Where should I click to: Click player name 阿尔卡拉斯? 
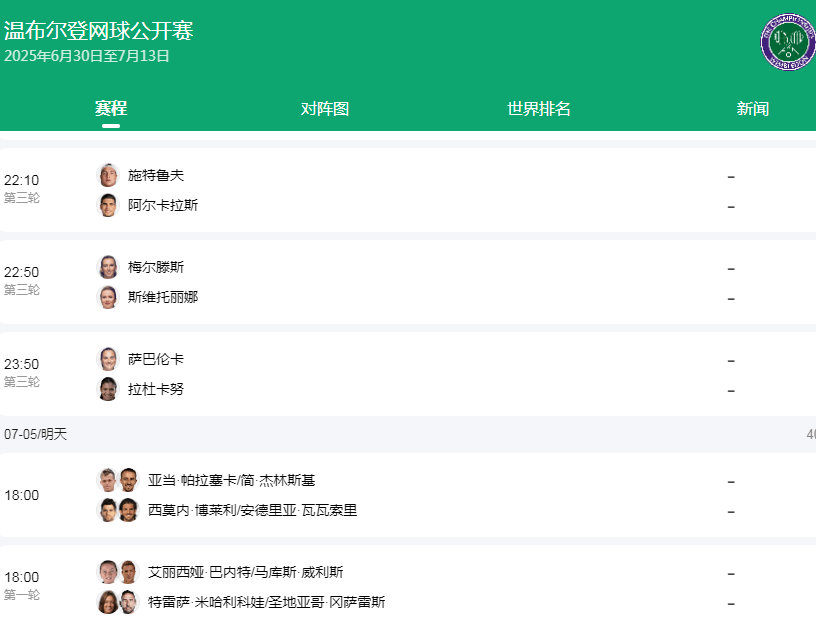click(163, 205)
